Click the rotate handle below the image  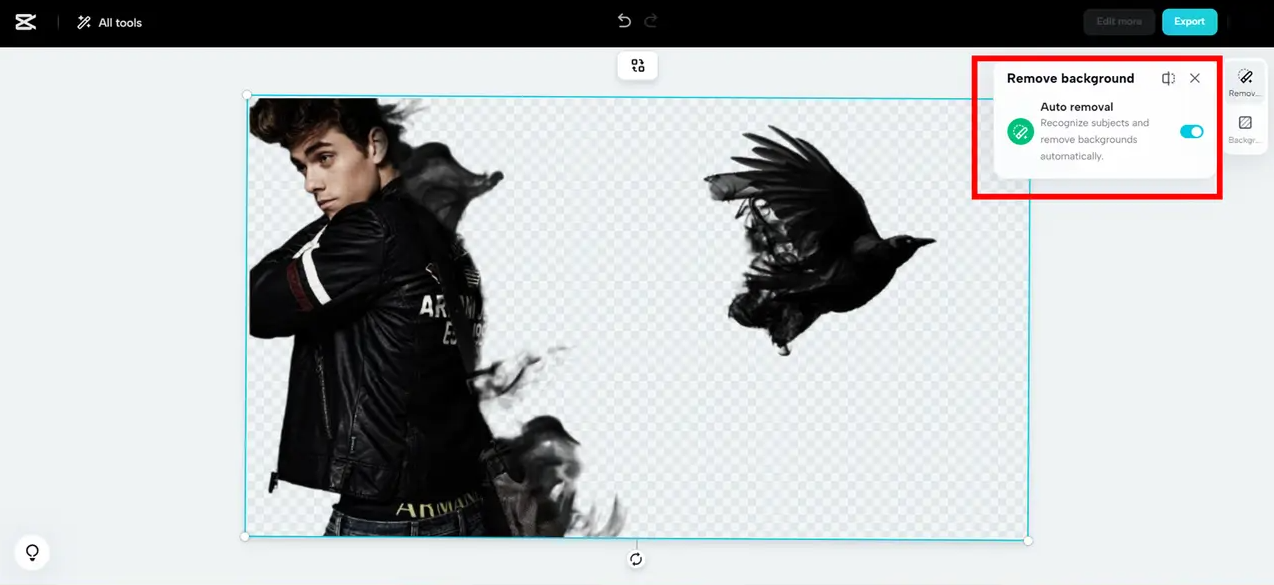tap(636, 559)
